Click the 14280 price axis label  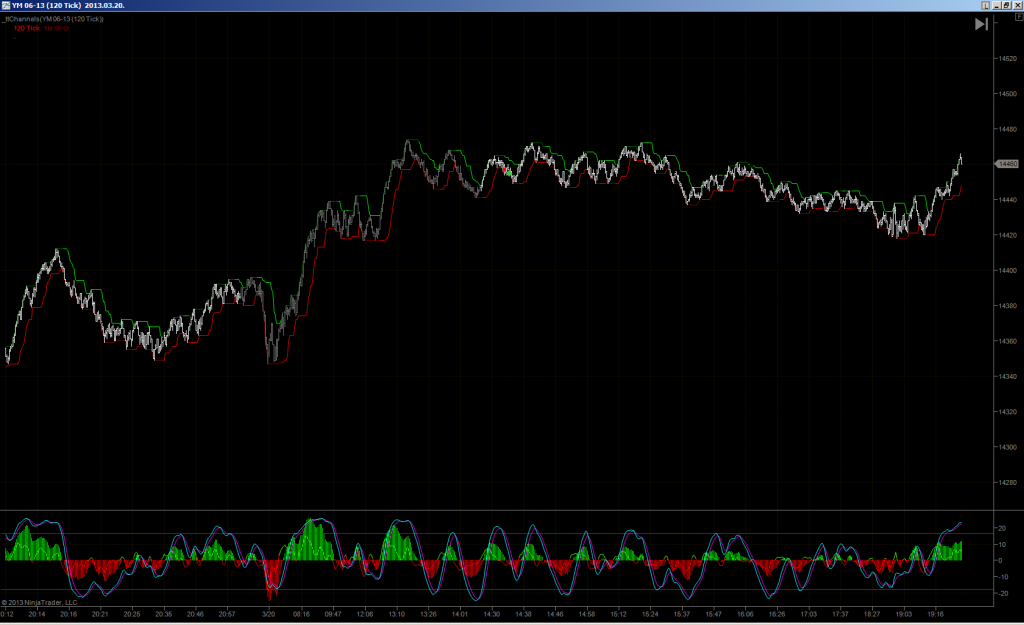pyautogui.click(x=1007, y=483)
